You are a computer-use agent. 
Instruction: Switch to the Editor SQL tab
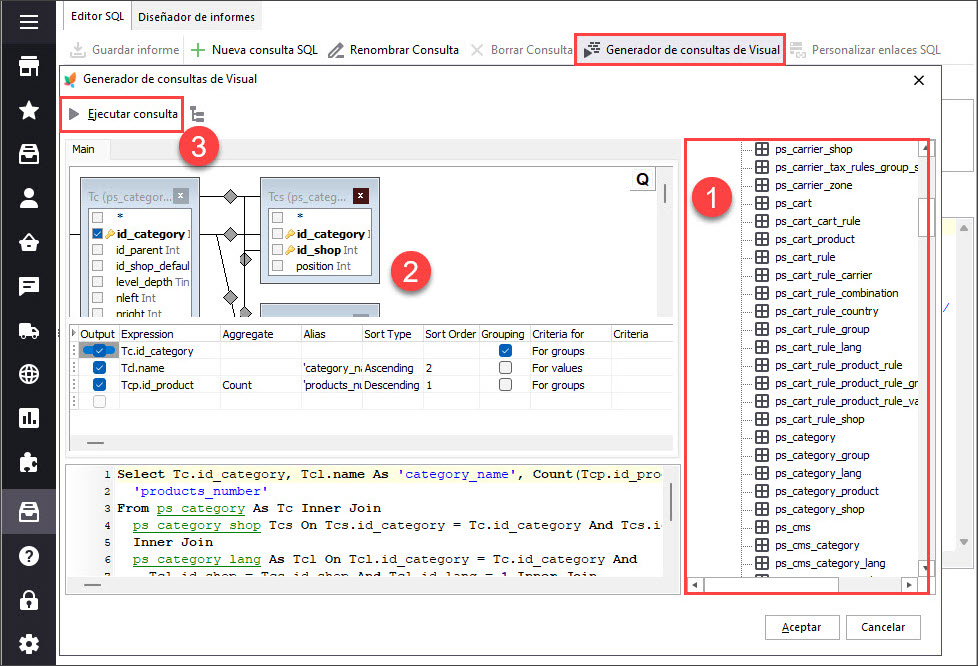[x=97, y=16]
